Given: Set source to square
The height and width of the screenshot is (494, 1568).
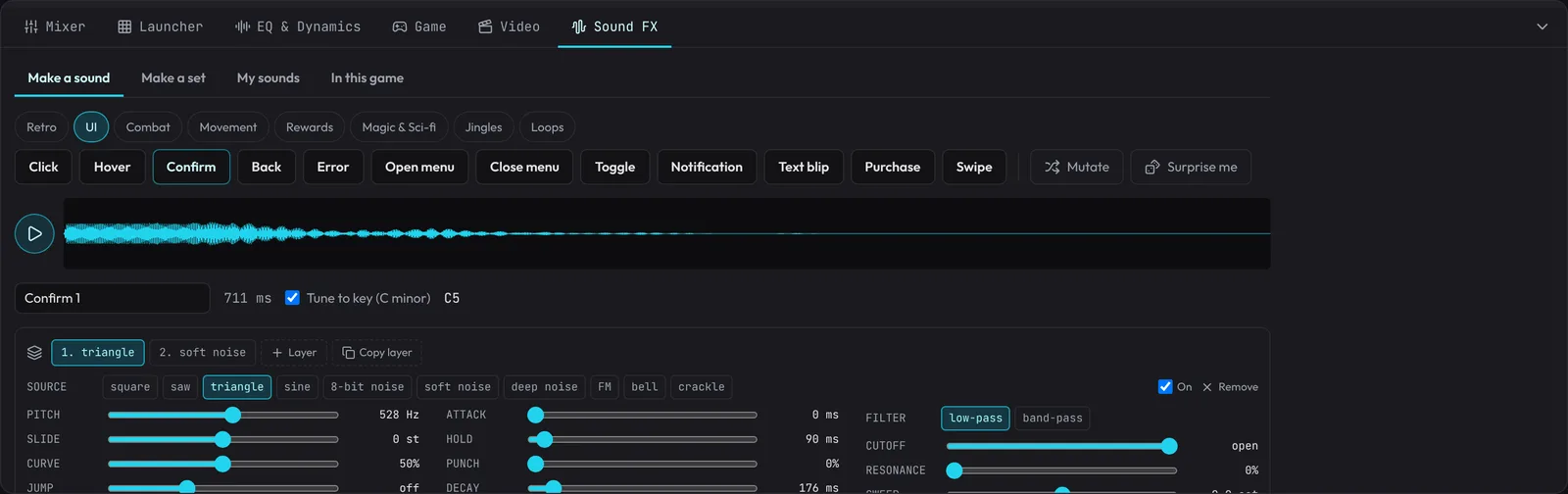Looking at the screenshot, I should coord(130,387).
